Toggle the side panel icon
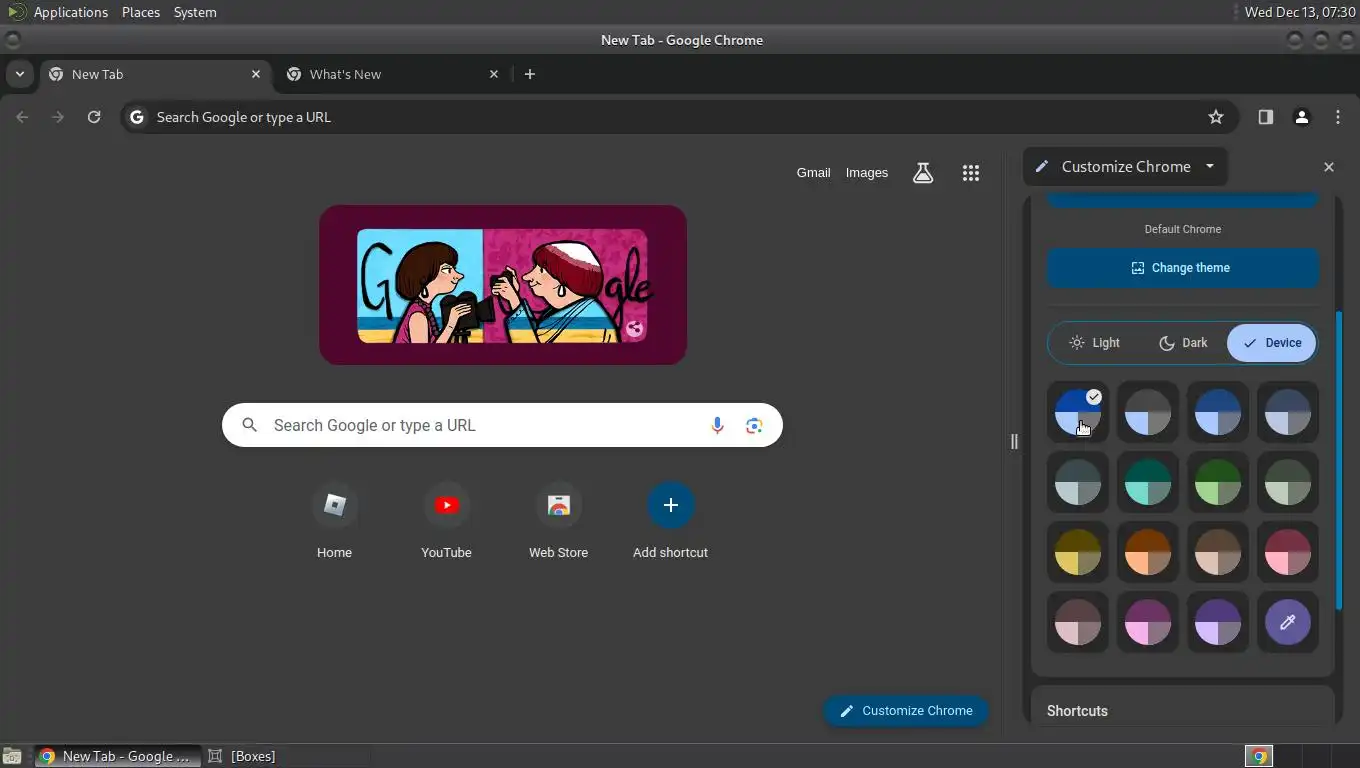 [x=1265, y=117]
